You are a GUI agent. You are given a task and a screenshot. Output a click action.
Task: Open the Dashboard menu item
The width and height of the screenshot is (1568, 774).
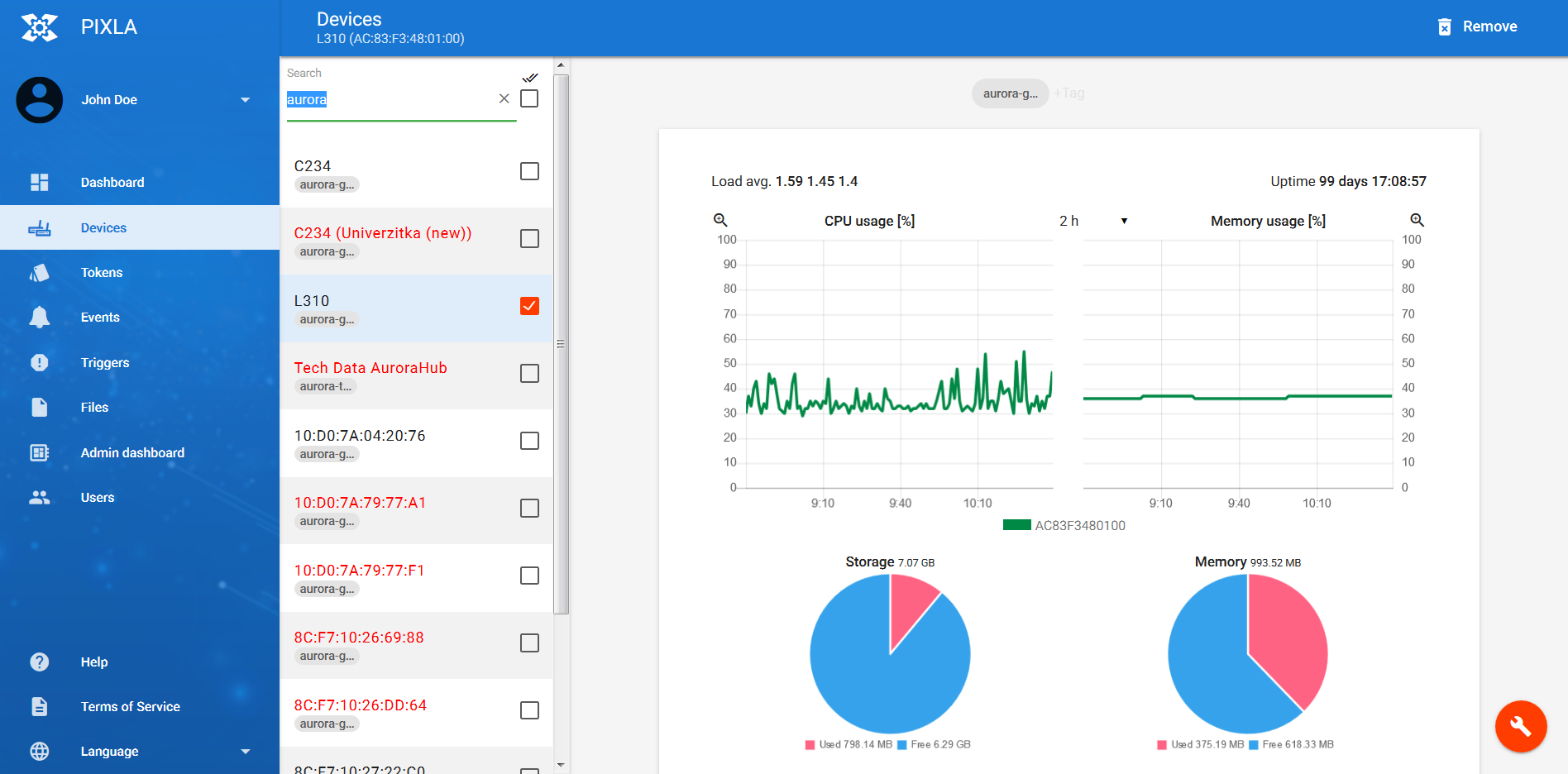click(140, 182)
